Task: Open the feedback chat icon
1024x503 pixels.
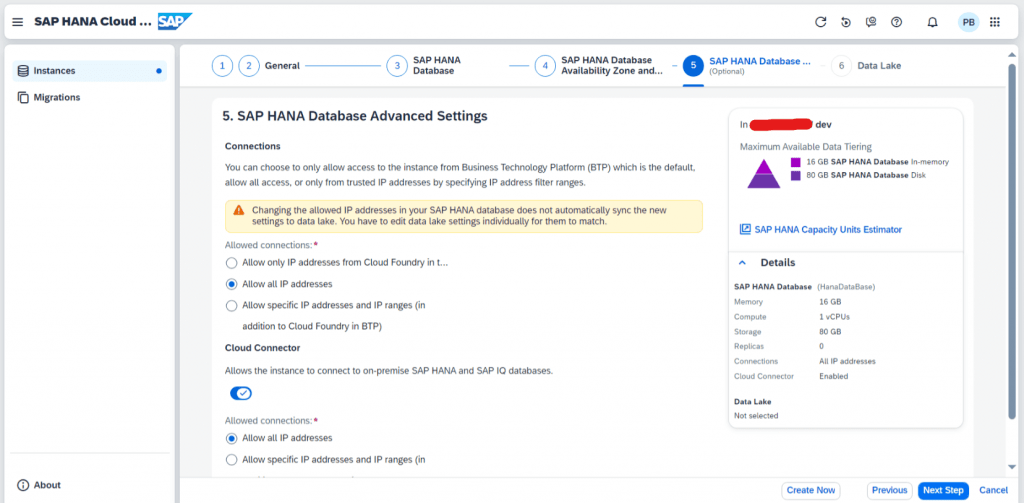Action: [871, 22]
